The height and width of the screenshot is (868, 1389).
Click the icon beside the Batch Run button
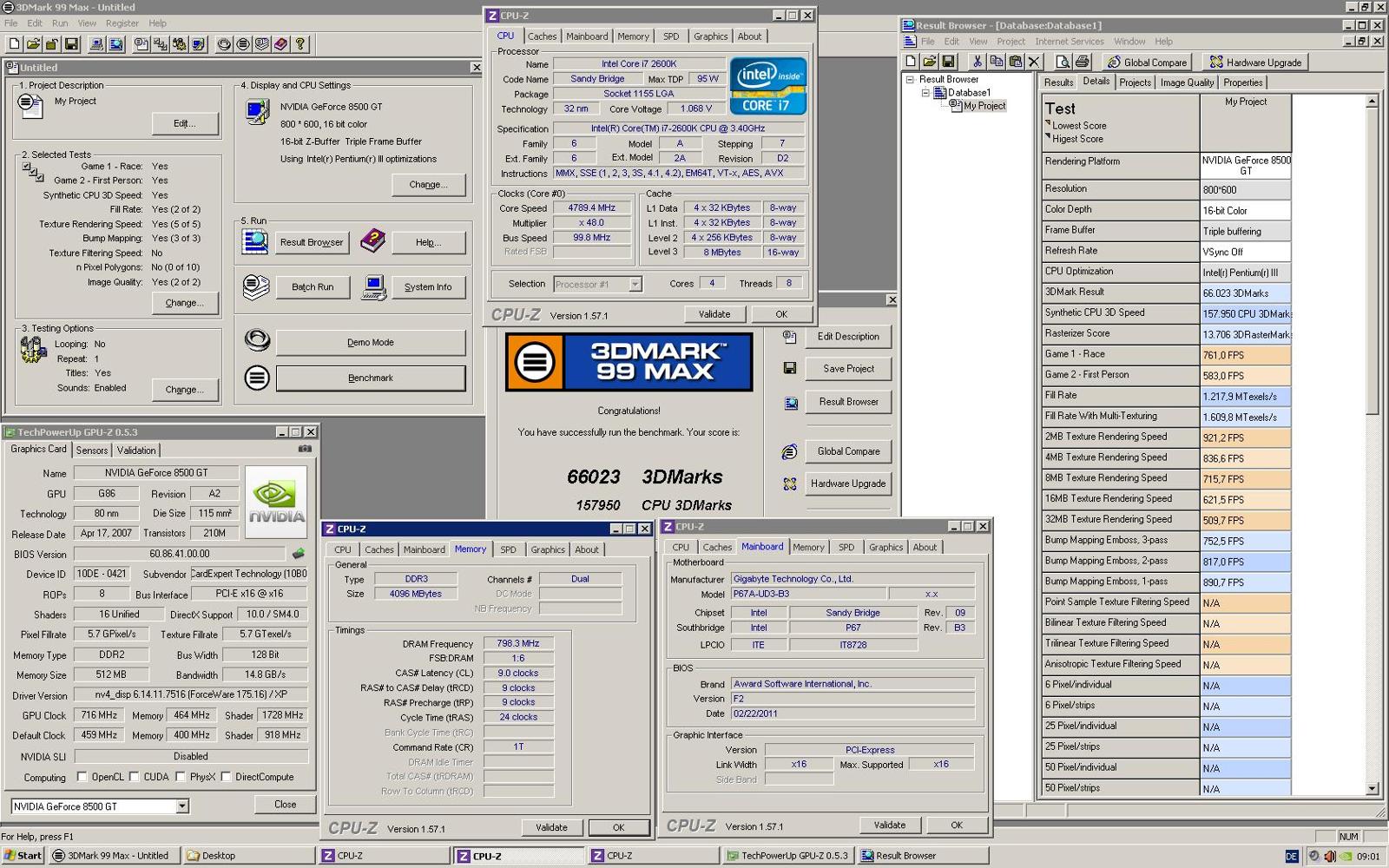255,286
